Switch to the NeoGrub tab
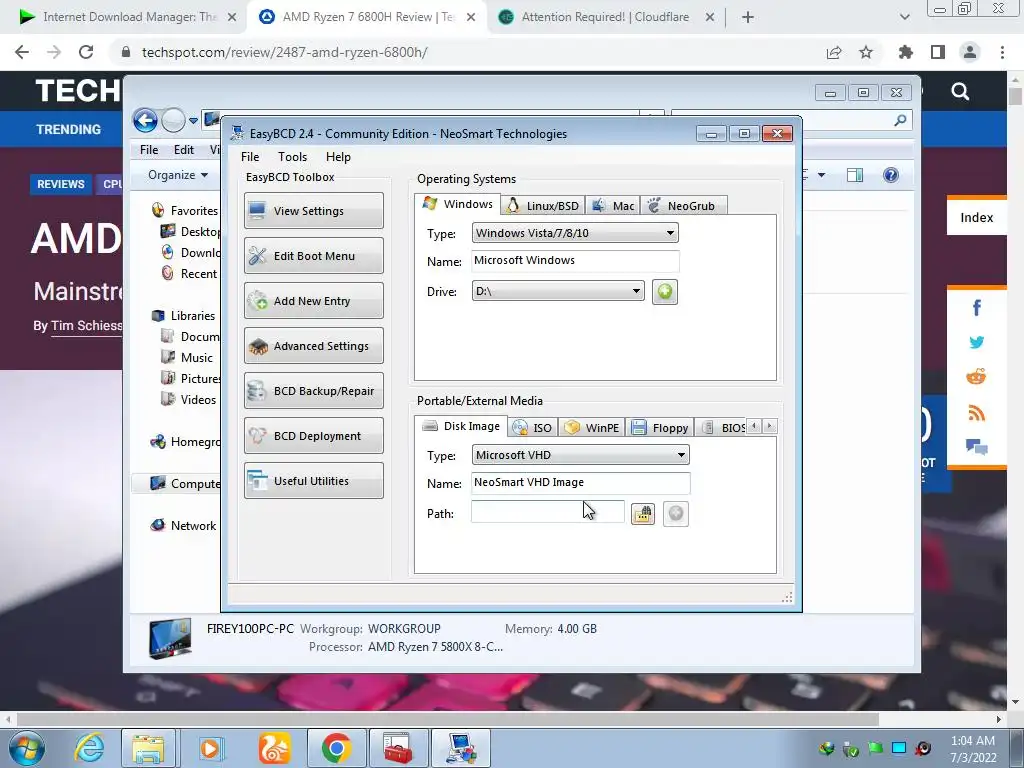1024x768 pixels. tap(683, 206)
